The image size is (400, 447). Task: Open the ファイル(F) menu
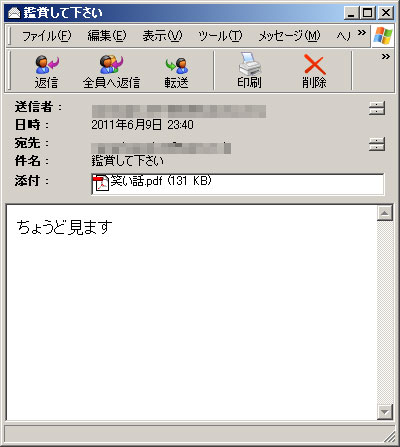click(x=47, y=36)
